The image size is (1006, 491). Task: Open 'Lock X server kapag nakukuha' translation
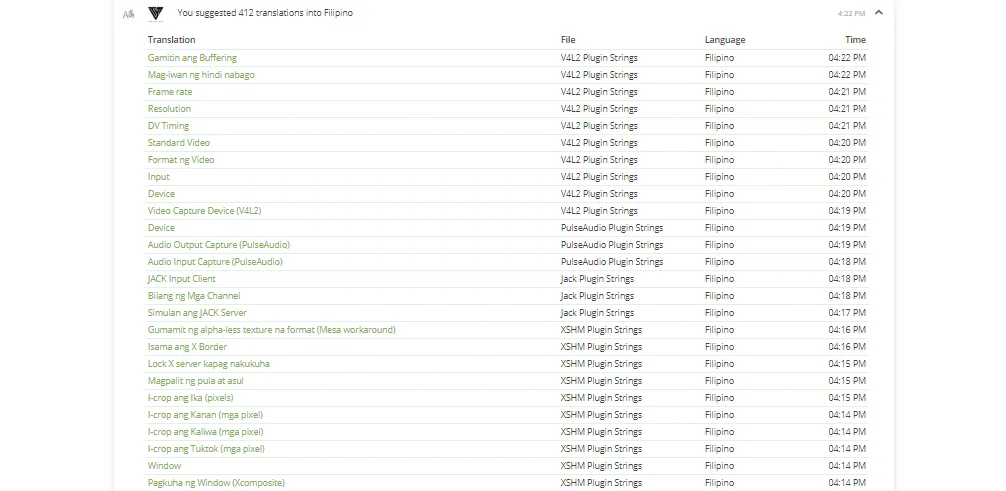tap(209, 364)
